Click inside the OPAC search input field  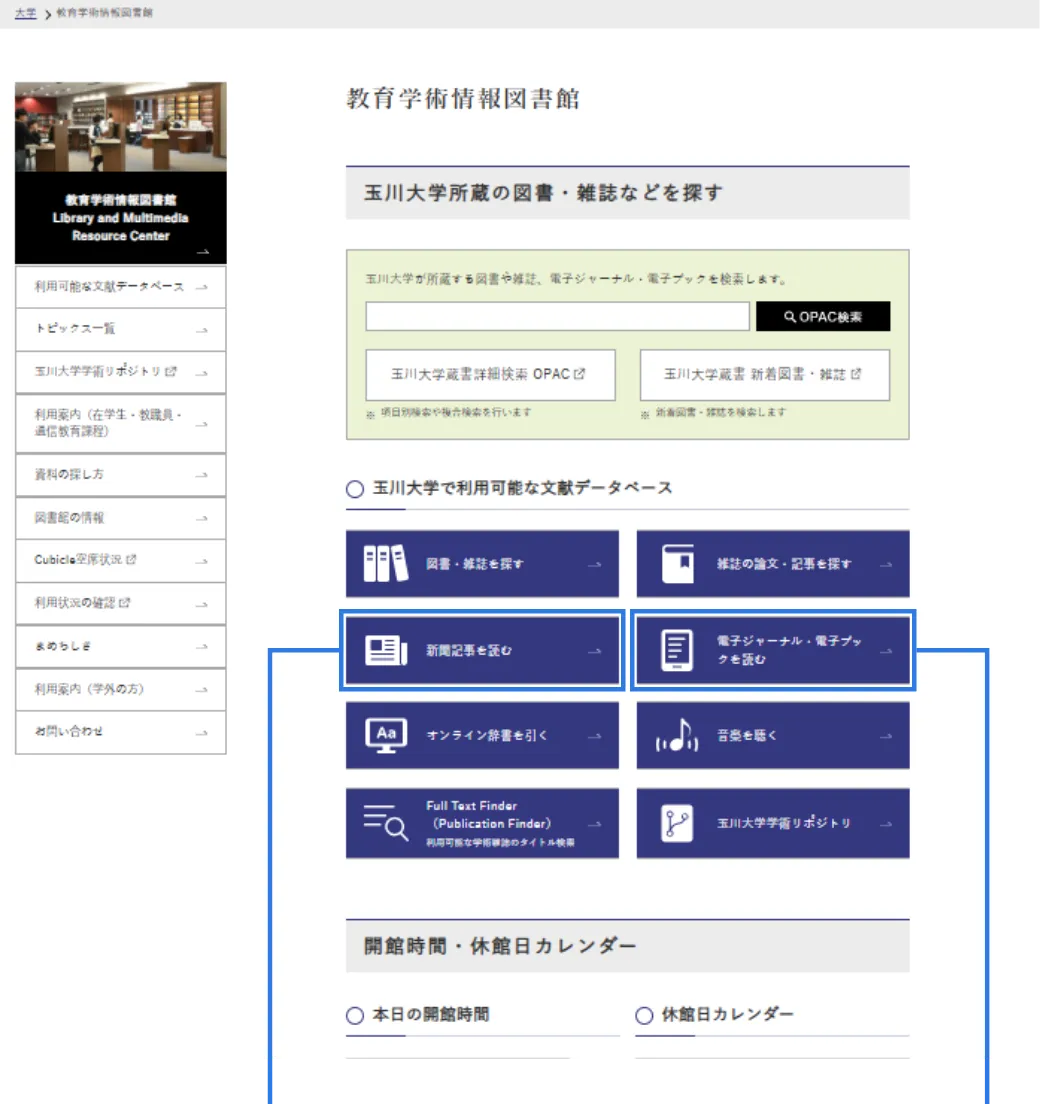pyautogui.click(x=556, y=316)
